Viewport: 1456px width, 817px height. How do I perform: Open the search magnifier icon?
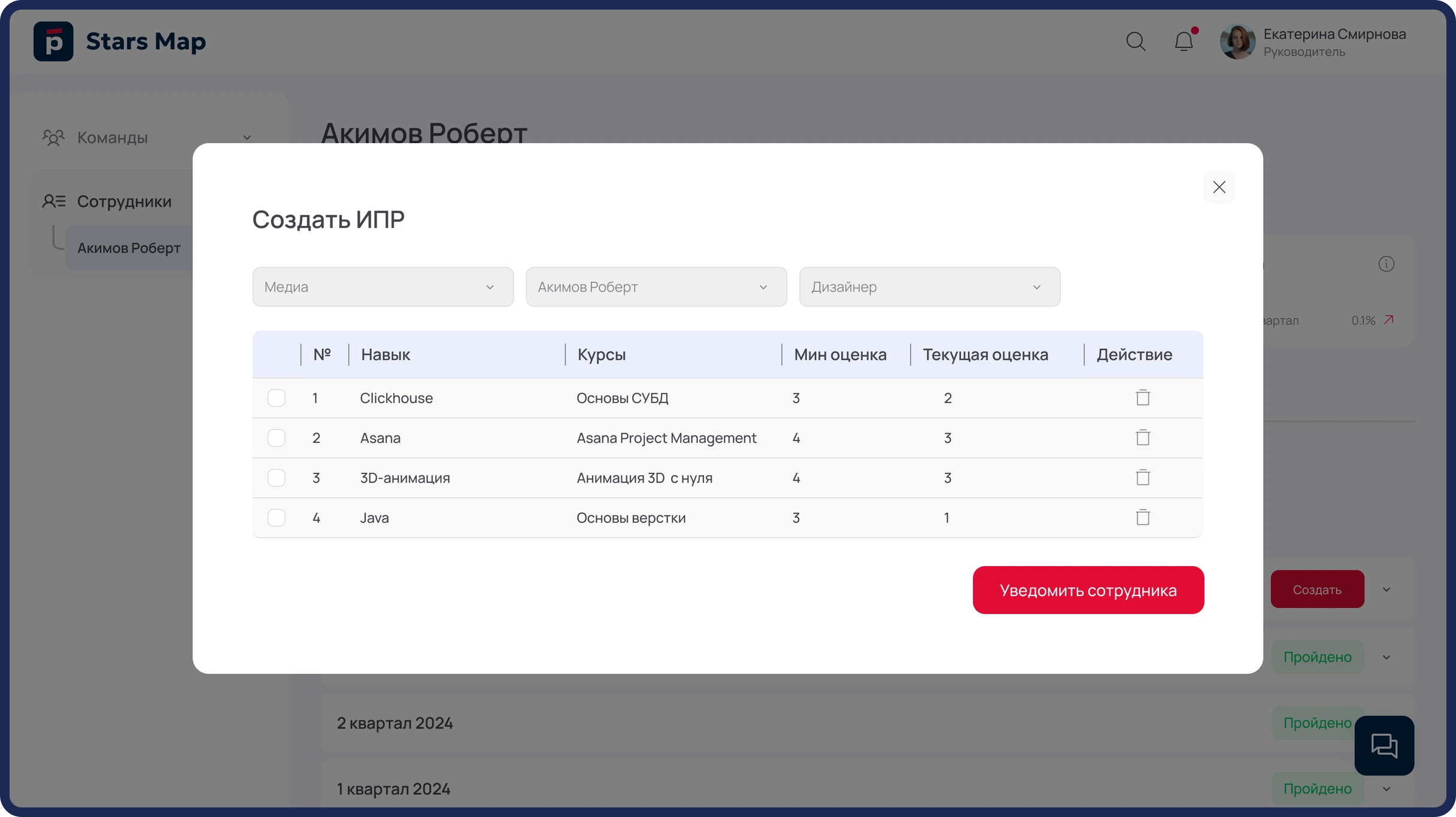click(x=1135, y=42)
